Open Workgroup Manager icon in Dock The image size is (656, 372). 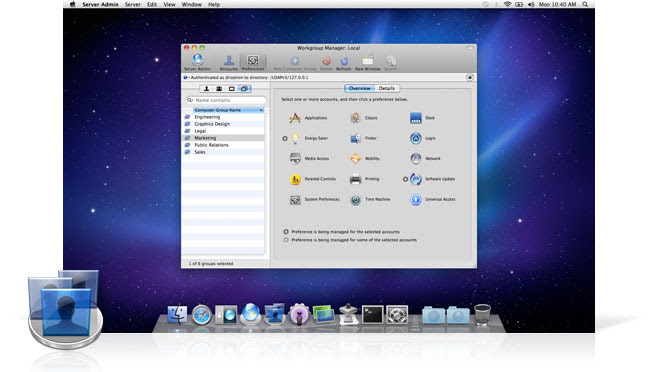[x=275, y=314]
